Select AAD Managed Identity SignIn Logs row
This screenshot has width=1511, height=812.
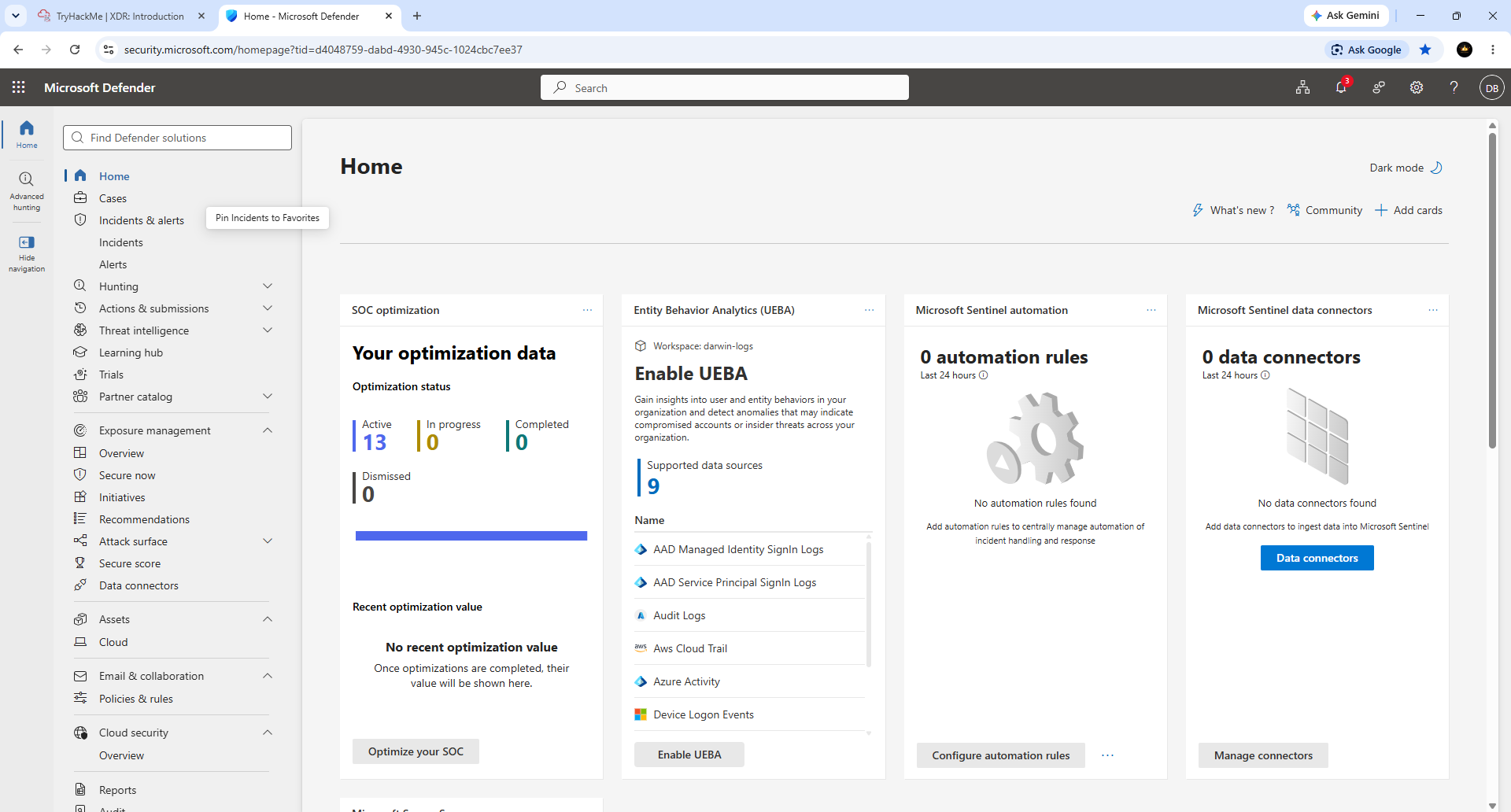749,549
